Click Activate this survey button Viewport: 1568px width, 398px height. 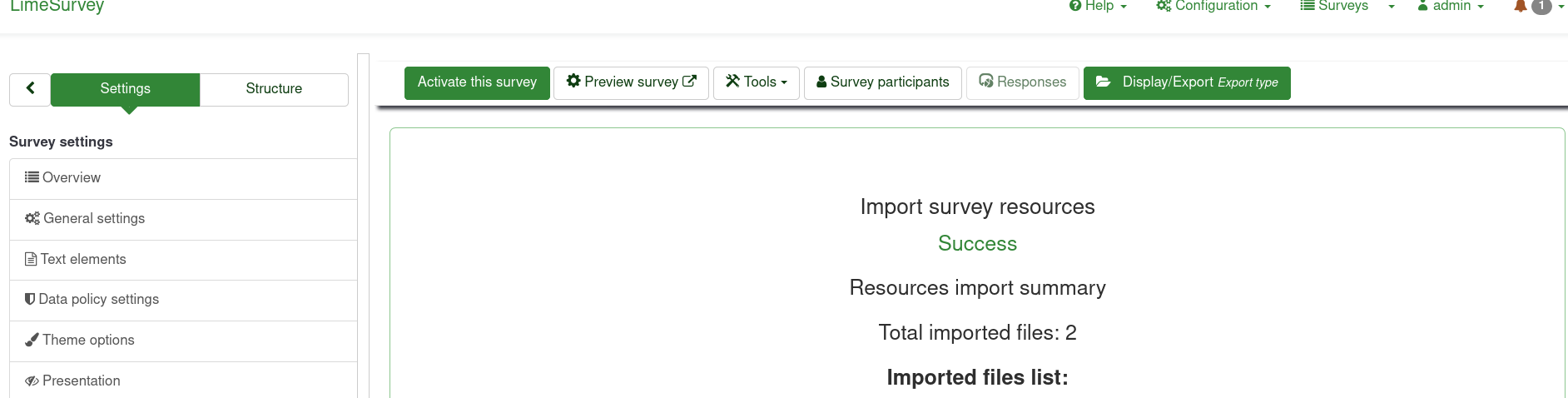(x=477, y=82)
